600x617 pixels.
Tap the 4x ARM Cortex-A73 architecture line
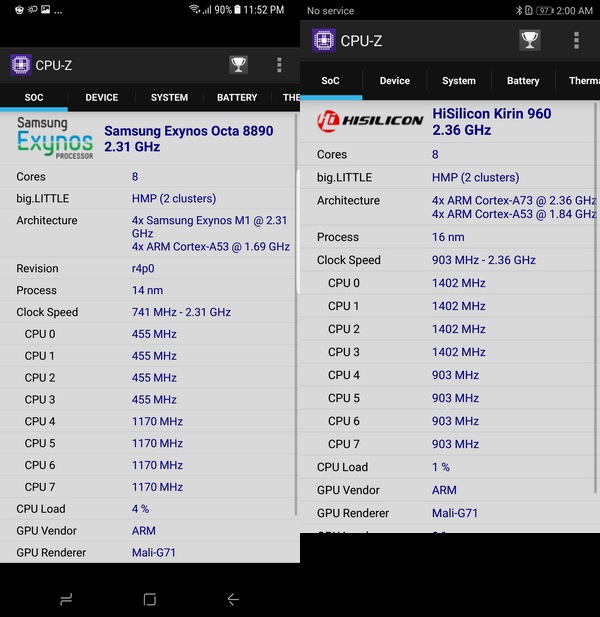tap(514, 200)
